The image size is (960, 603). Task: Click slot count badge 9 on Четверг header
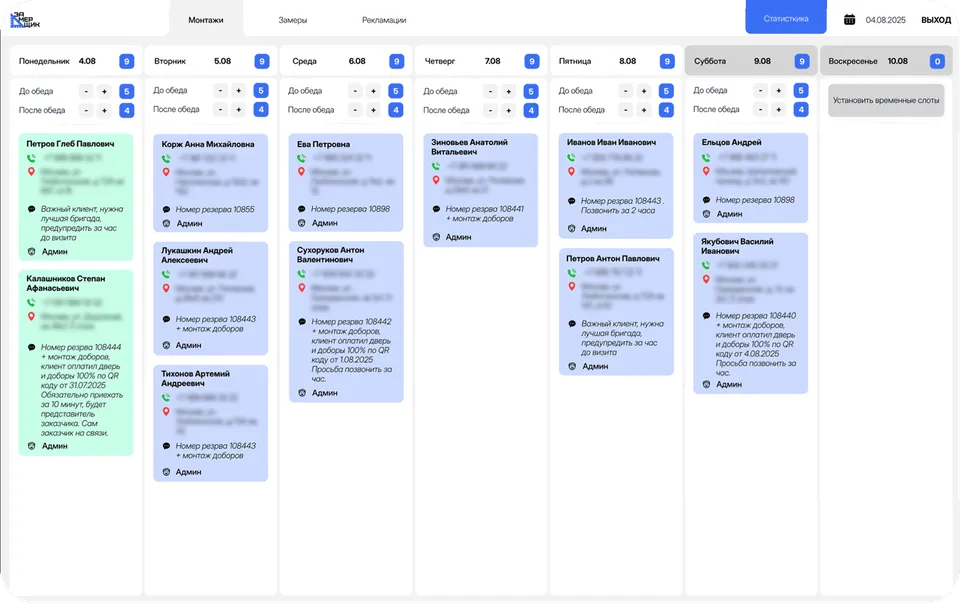[x=531, y=61]
